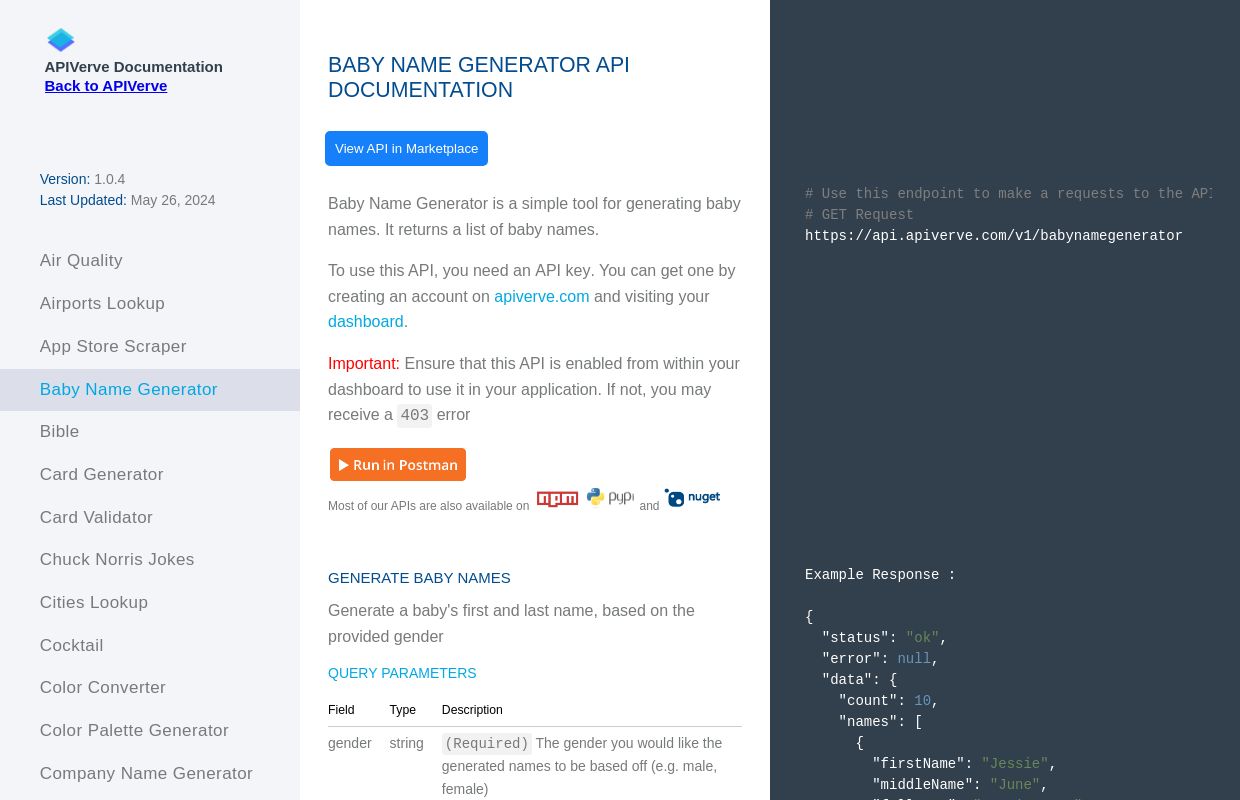
Task: Click the Version 1.0.4 text
Action: pyautogui.click(x=82, y=179)
